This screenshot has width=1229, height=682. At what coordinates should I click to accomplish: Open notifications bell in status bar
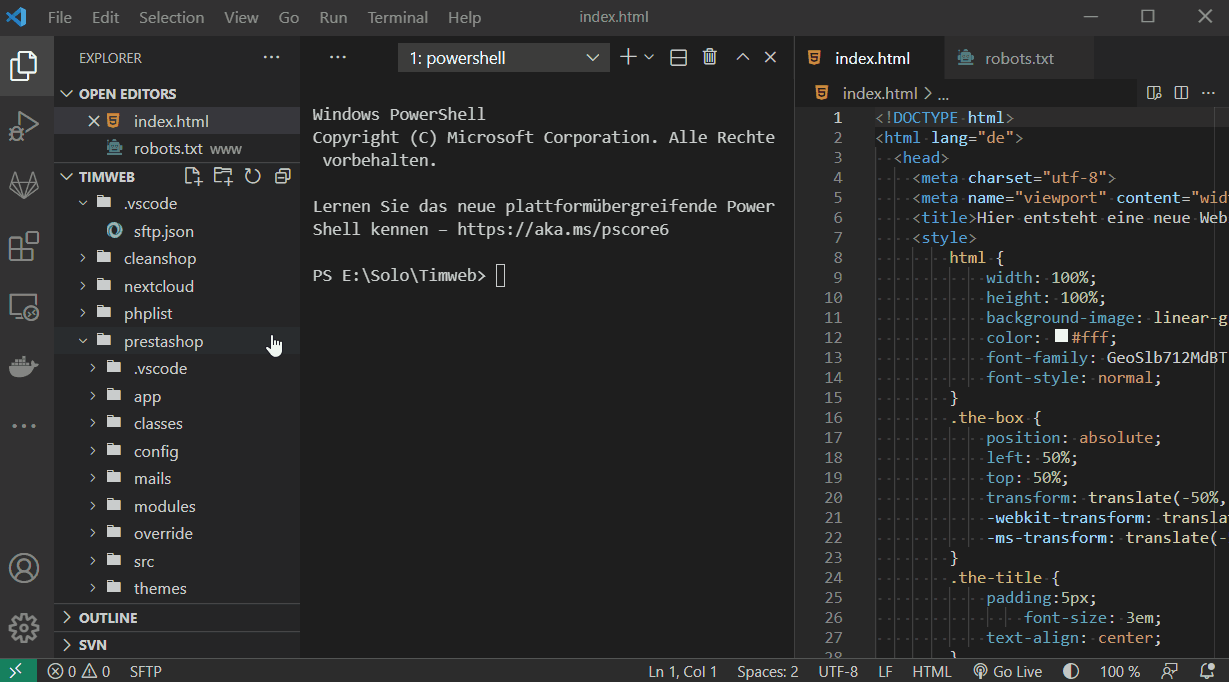click(1205, 671)
